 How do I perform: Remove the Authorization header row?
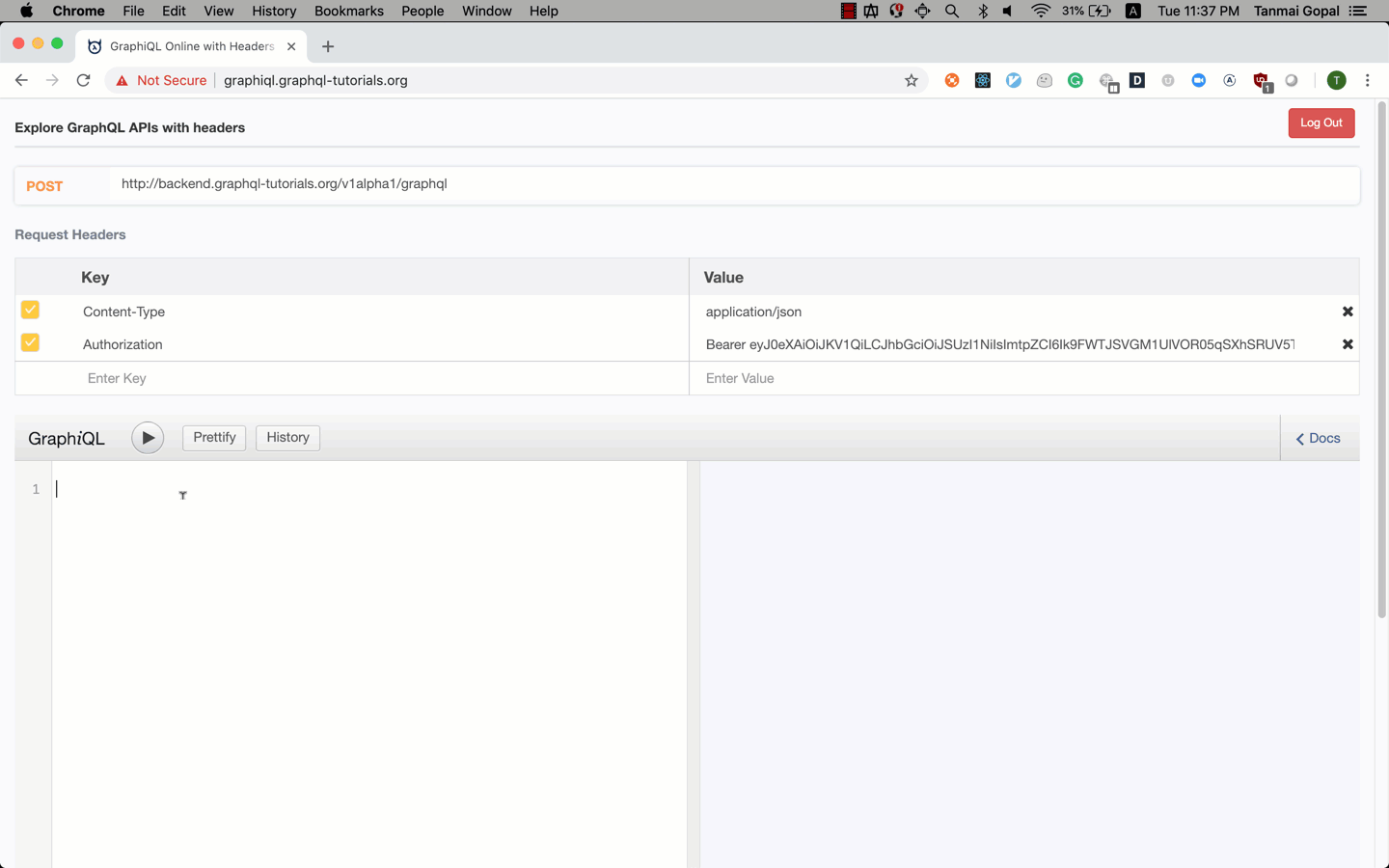[x=1348, y=344]
